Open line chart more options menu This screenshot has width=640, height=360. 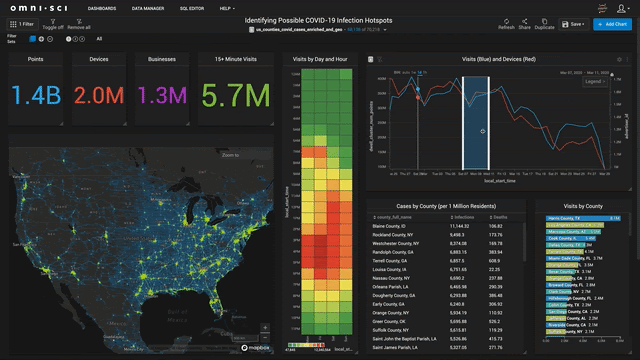627,60
